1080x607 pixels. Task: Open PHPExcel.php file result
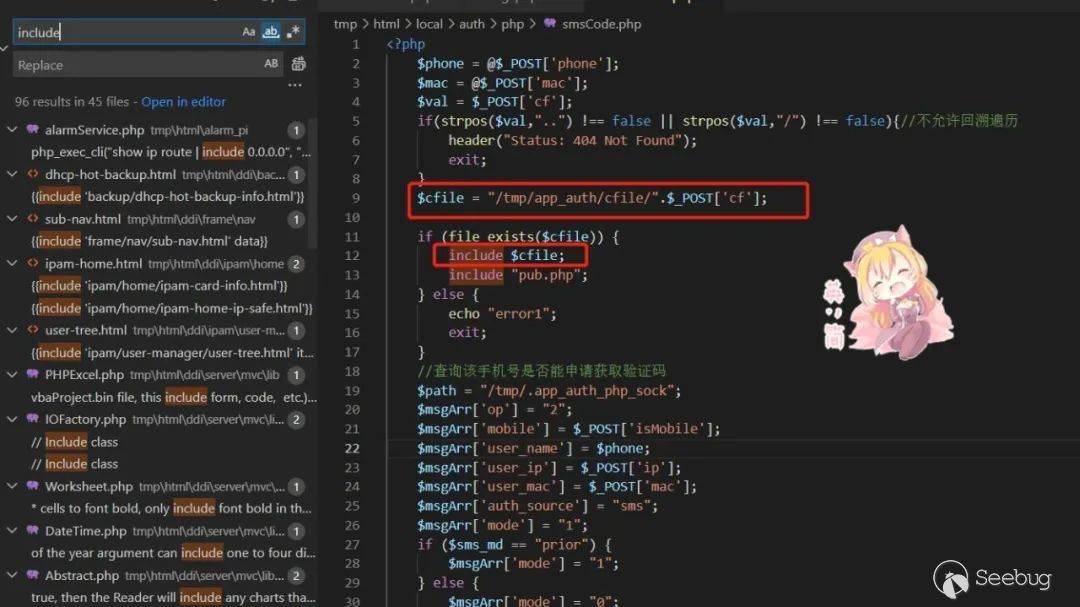84,375
